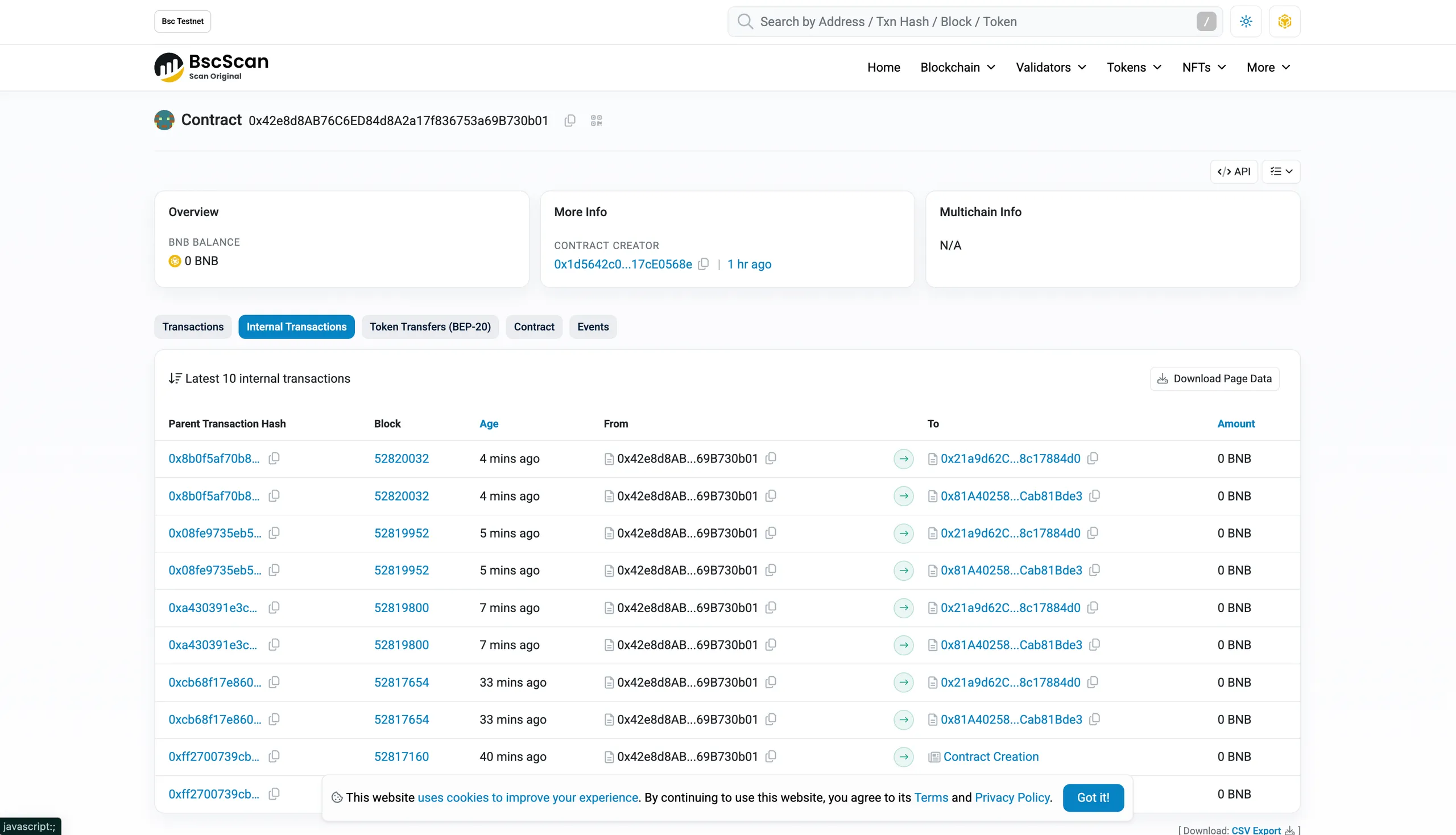Show the contract address QR code
Screen dimensions: 1456x835
[595, 121]
